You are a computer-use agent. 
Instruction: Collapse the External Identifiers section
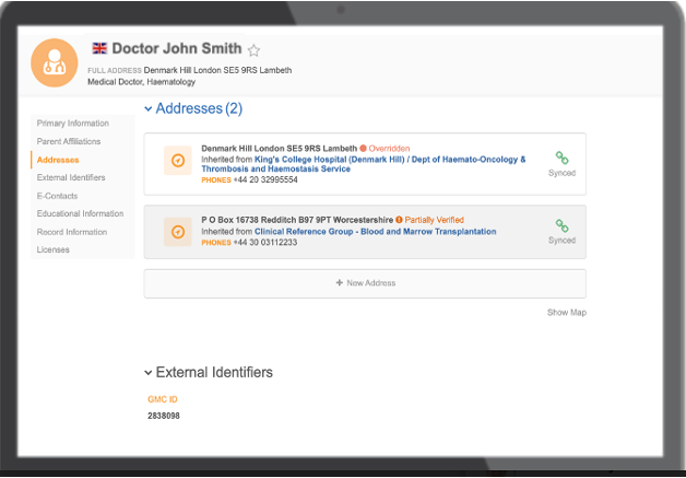pos(148,373)
